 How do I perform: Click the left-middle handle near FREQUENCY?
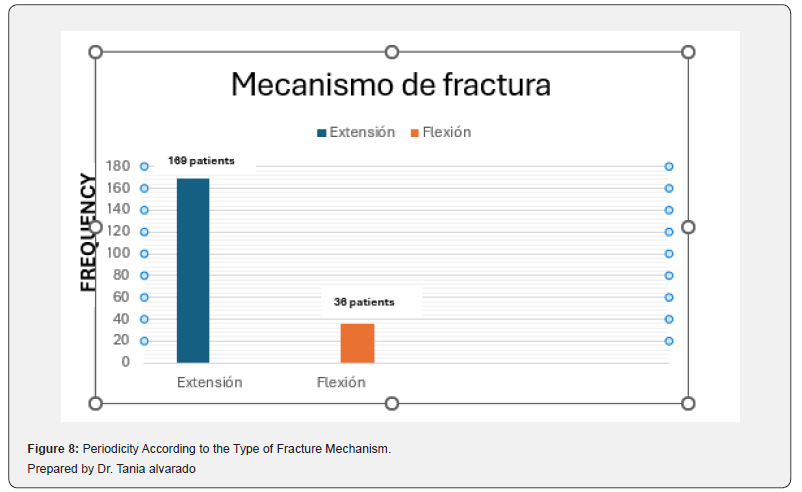(x=96, y=227)
